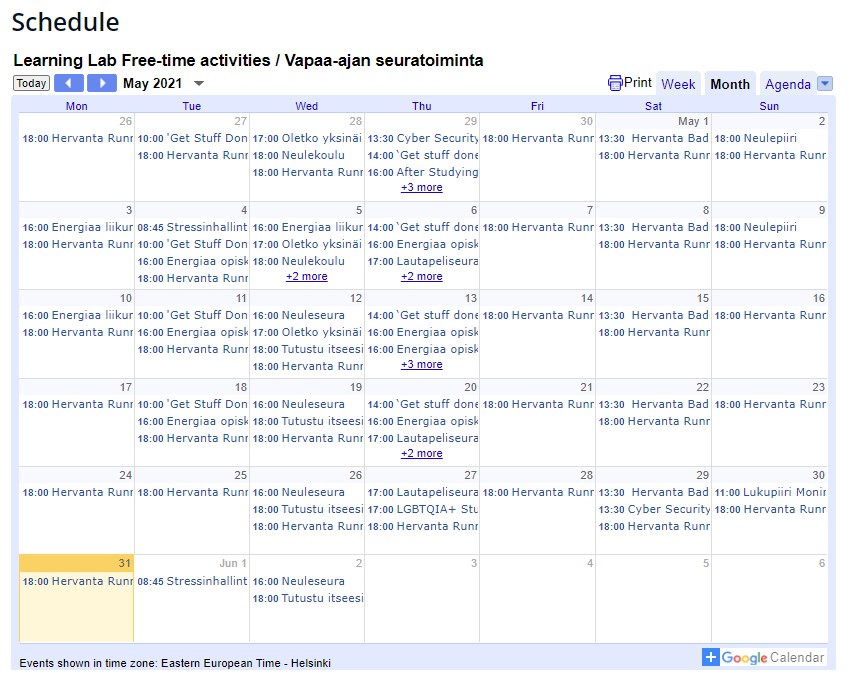This screenshot has width=848, height=688.
Task: Expand the +3 more events on April 29
Action: pyautogui.click(x=422, y=188)
